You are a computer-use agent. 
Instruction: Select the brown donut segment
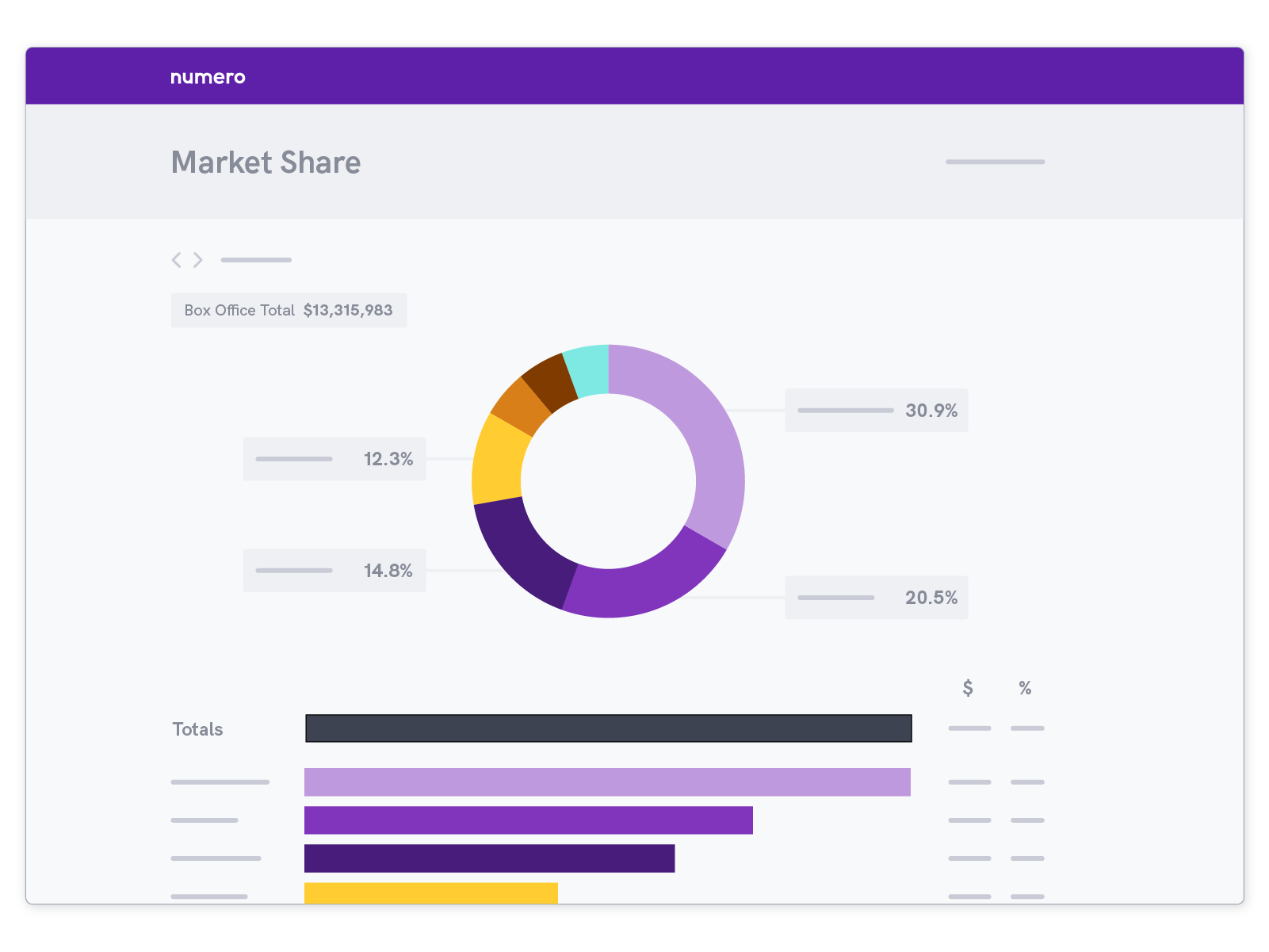pos(548,381)
